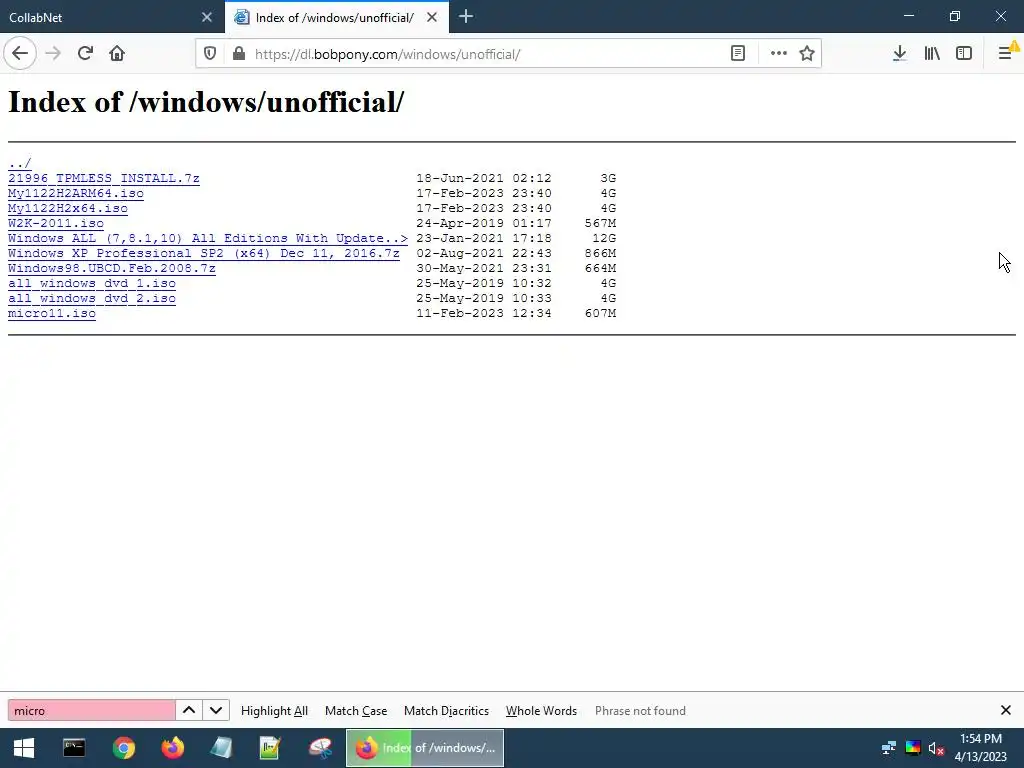Toggle Match Diacritics option
The image size is (1024, 768).
(x=446, y=711)
